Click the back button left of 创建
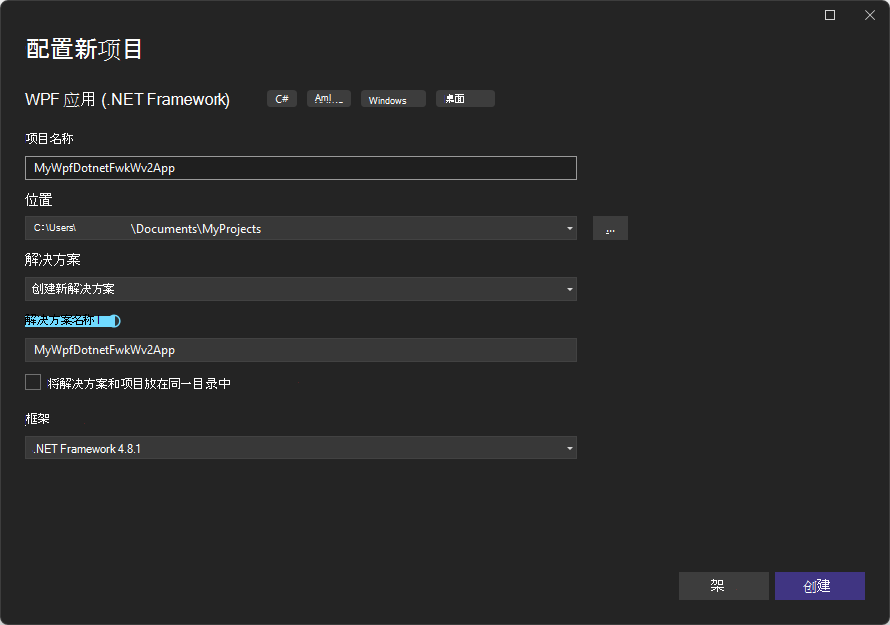The height and width of the screenshot is (625, 890). [723, 586]
